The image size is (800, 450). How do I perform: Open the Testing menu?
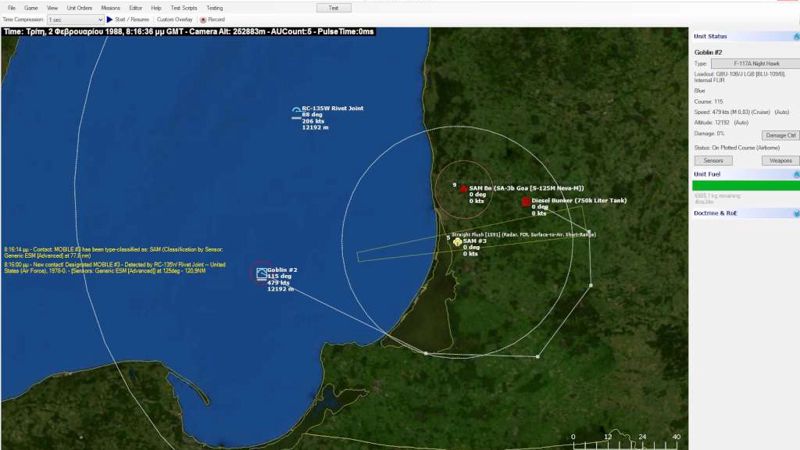[214, 8]
